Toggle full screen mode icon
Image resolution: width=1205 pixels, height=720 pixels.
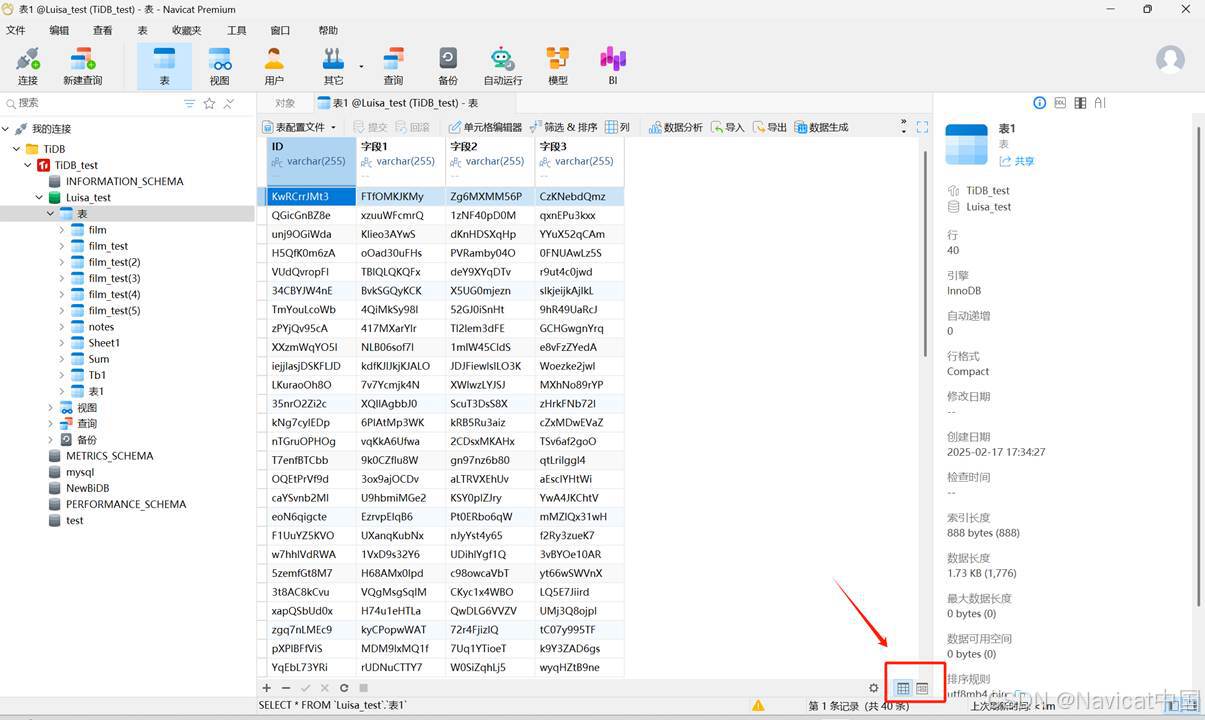point(922,127)
